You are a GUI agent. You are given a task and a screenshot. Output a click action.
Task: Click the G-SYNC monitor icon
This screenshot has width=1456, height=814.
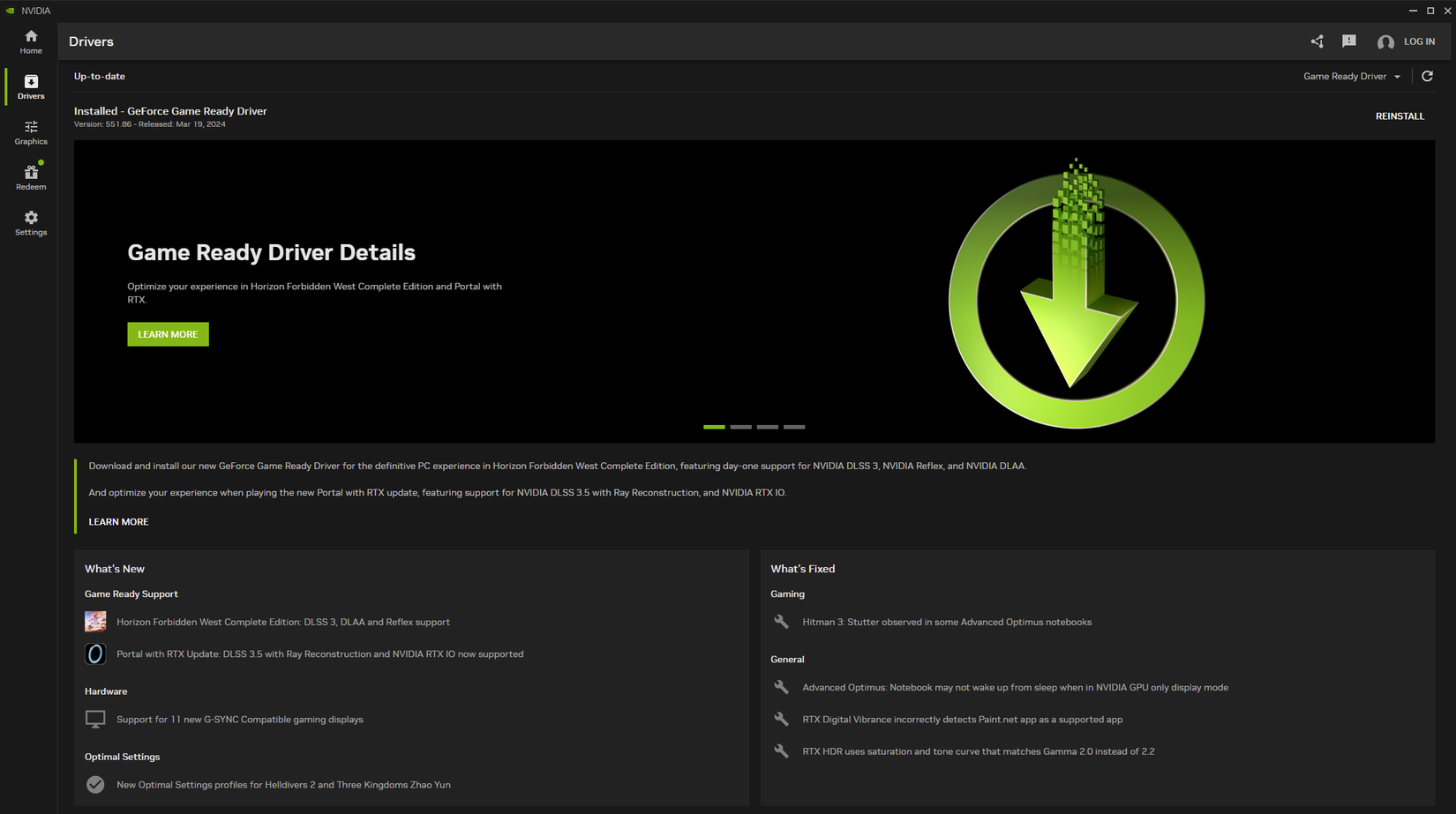coord(95,720)
